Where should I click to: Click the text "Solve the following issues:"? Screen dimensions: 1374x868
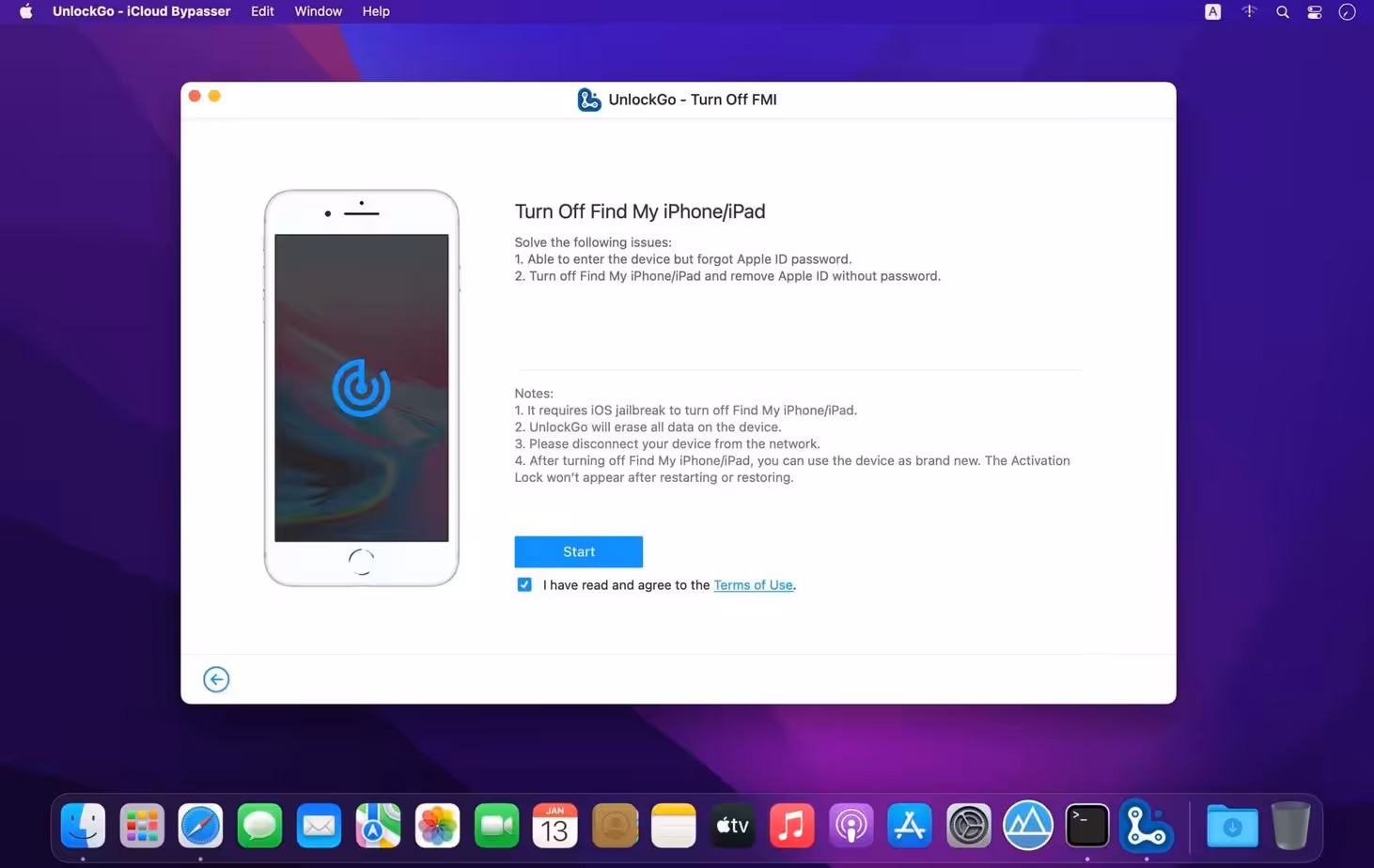[x=593, y=241]
